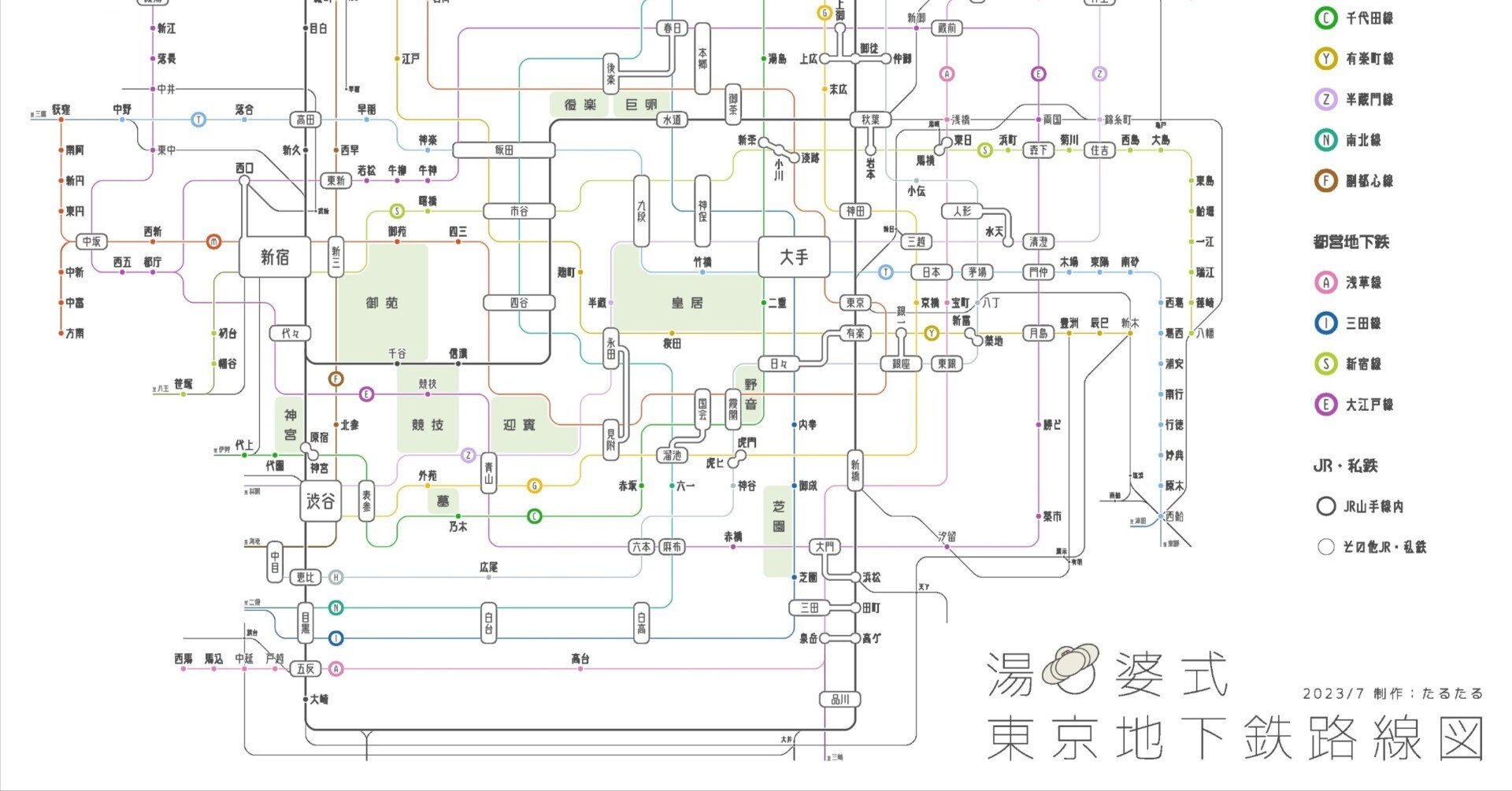
Task: Toggle the その他JR・私鉄 marker in legend
Action: pyautogui.click(x=1325, y=545)
